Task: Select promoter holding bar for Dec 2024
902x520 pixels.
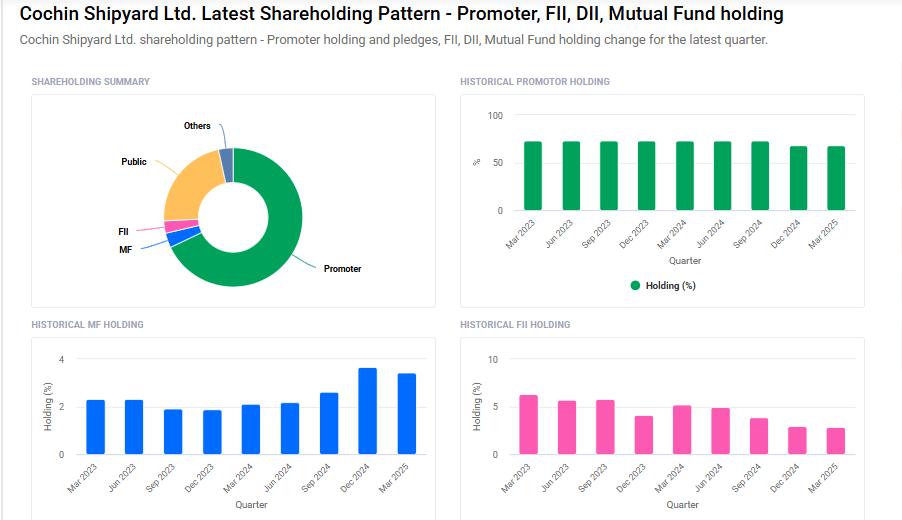Action: coord(798,178)
